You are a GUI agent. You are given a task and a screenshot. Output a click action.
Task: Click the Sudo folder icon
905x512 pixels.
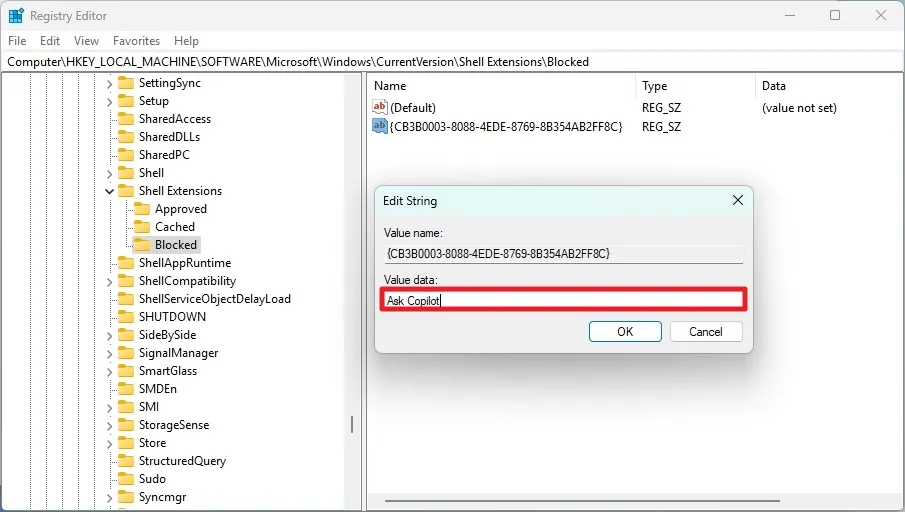pyautogui.click(x=126, y=479)
